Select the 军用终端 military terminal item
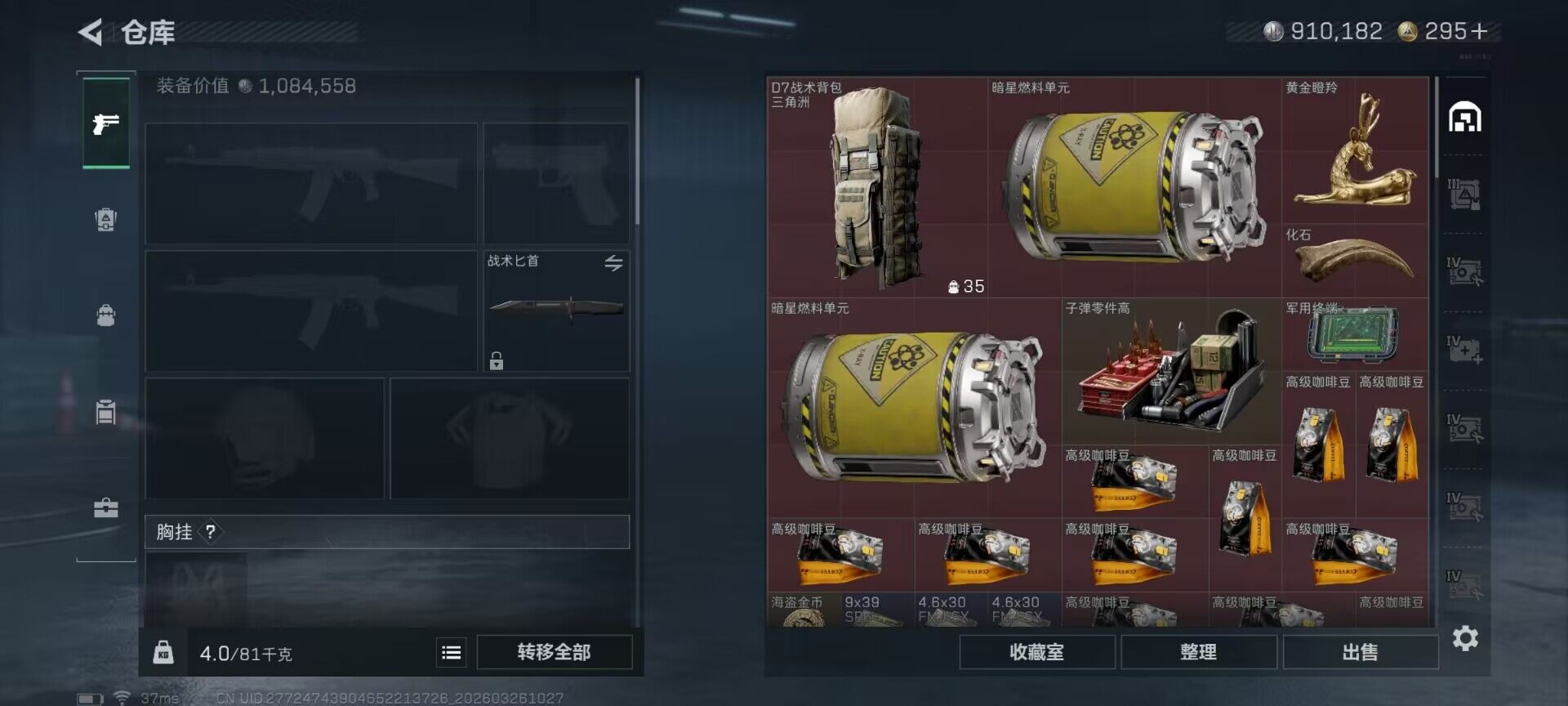Viewport: 1568px width, 706px height. point(1355,334)
